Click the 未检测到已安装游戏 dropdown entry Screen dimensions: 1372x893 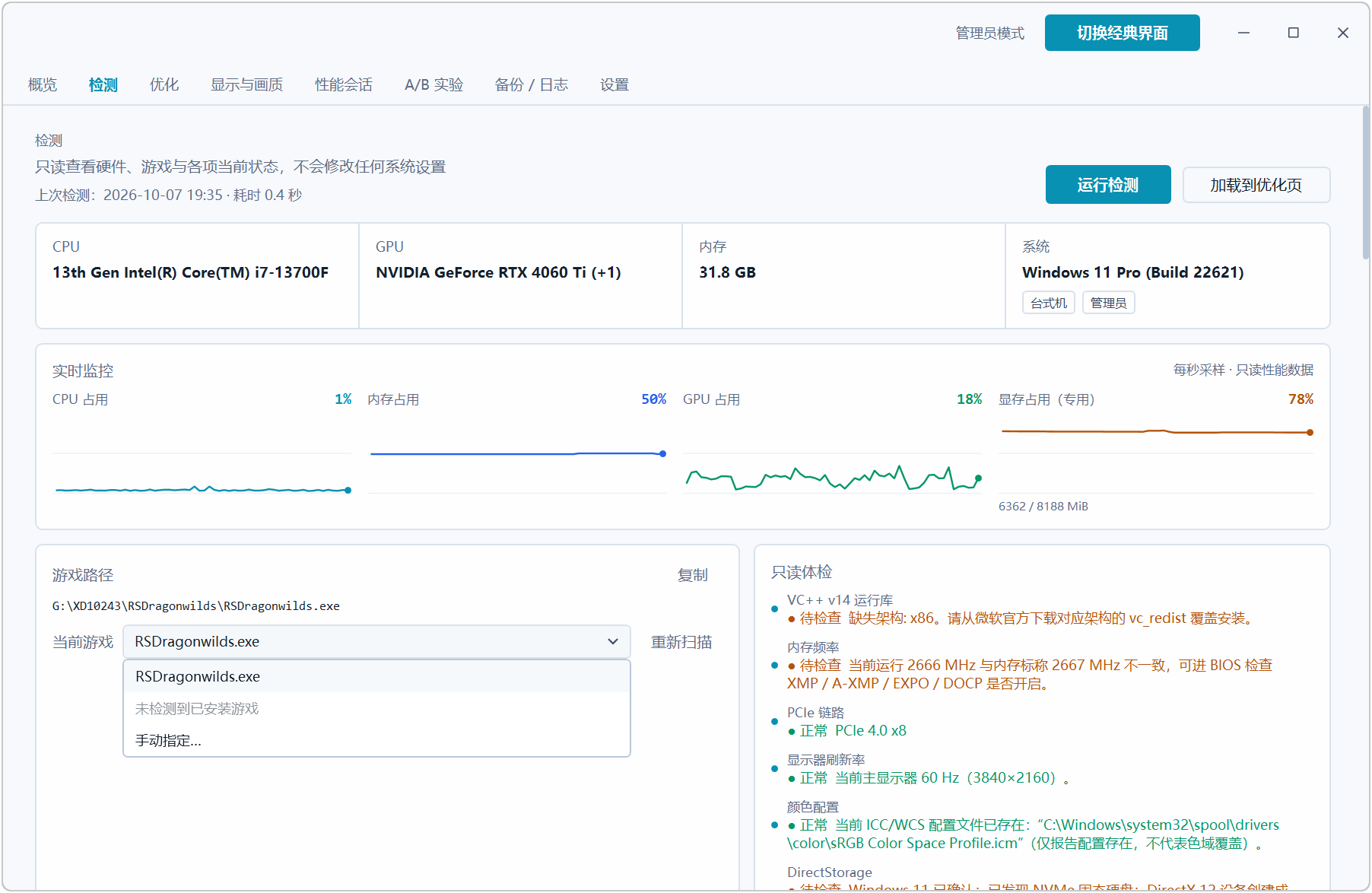pyautogui.click(x=376, y=708)
